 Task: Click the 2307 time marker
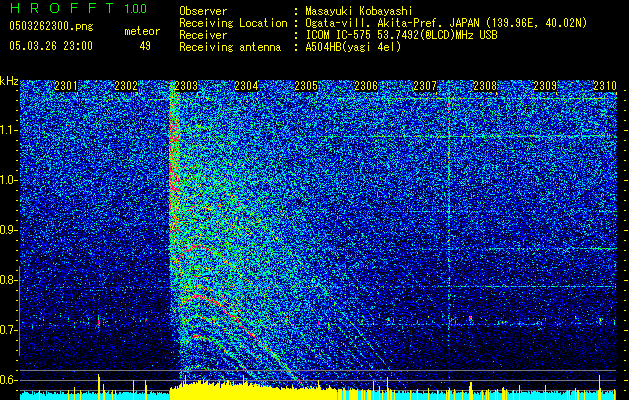pos(425,86)
